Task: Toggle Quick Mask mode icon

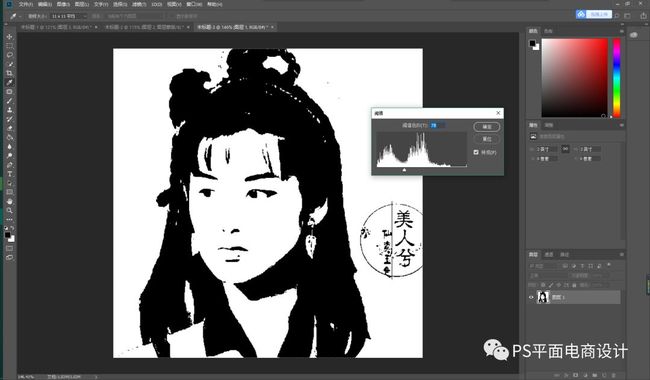Action: 9,248
